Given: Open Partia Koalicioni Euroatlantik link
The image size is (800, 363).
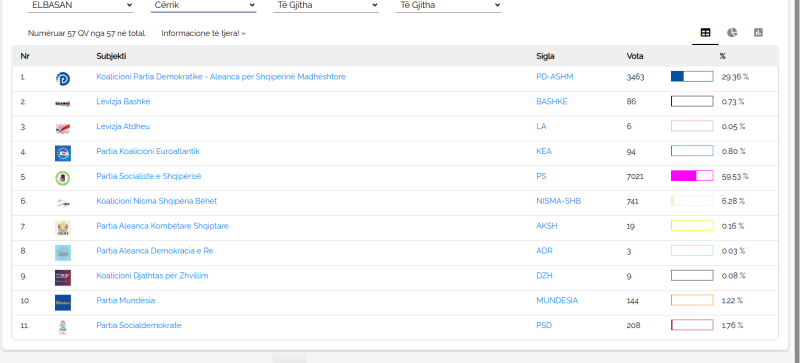Looking at the screenshot, I should pyautogui.click(x=148, y=151).
